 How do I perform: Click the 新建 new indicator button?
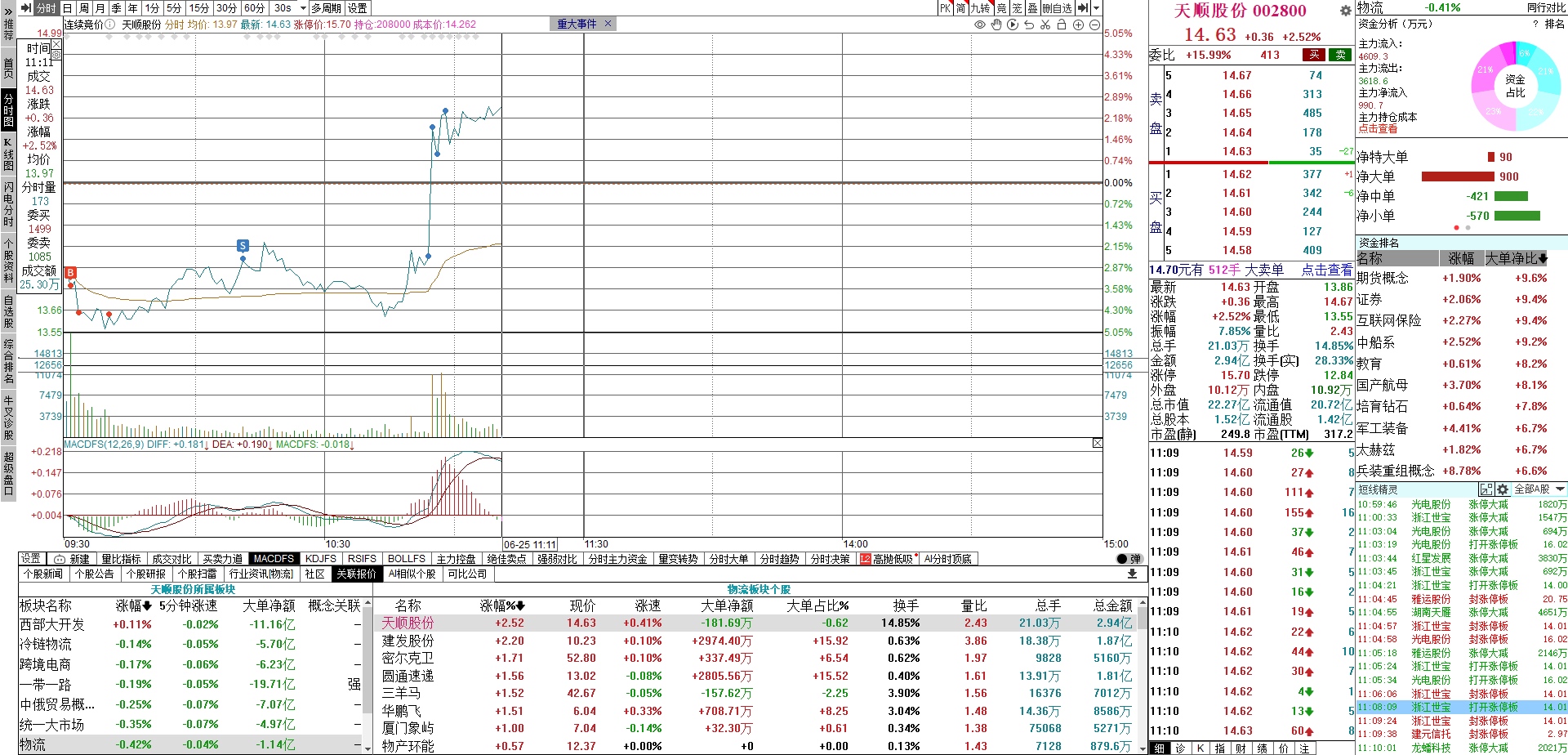click(73, 559)
